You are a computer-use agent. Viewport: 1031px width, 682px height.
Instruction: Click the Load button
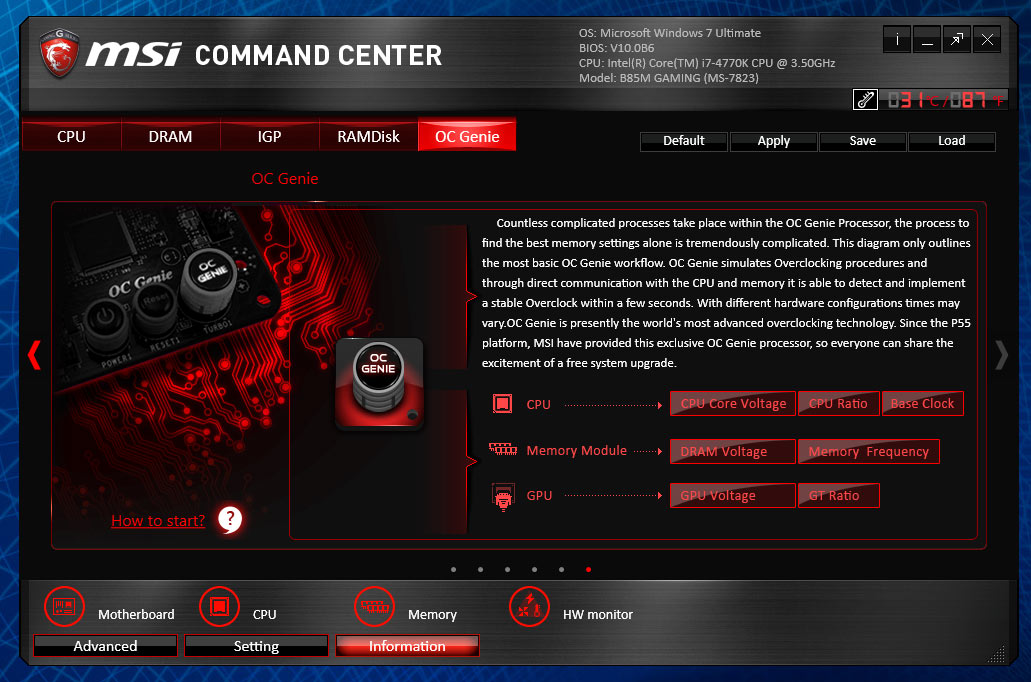click(x=951, y=141)
